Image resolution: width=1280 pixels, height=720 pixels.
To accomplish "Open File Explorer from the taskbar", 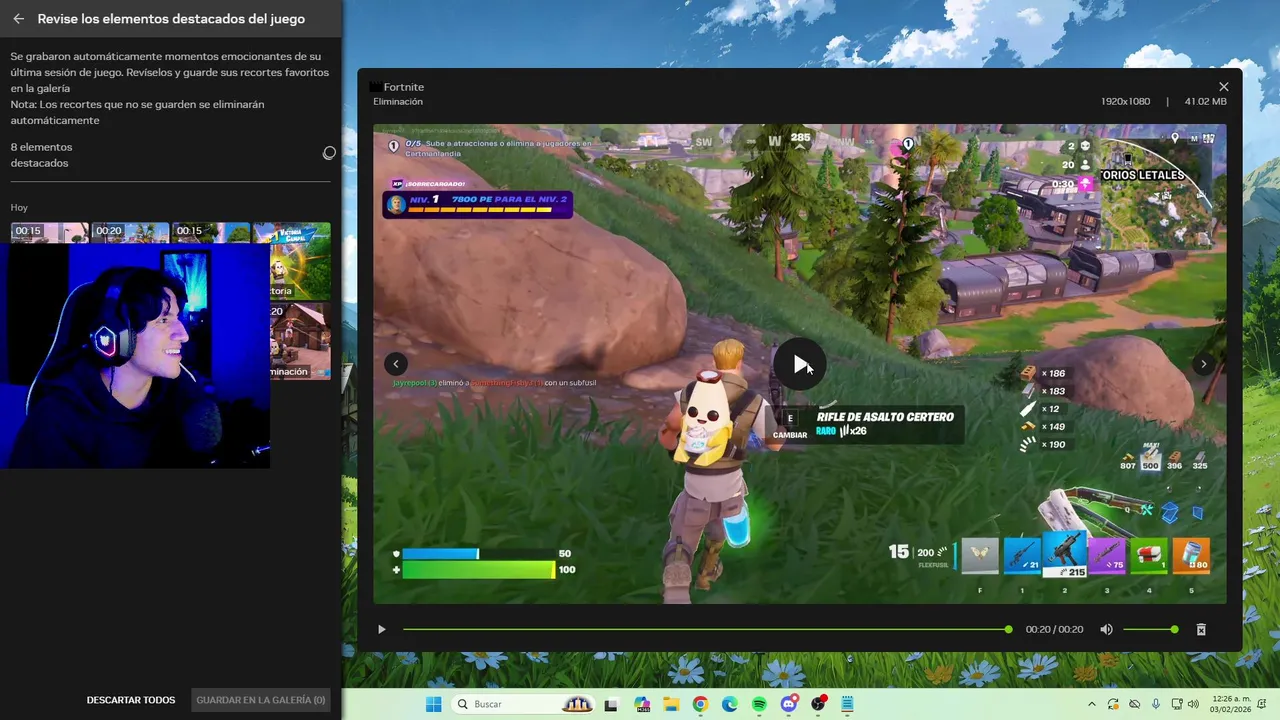I will click(x=671, y=704).
